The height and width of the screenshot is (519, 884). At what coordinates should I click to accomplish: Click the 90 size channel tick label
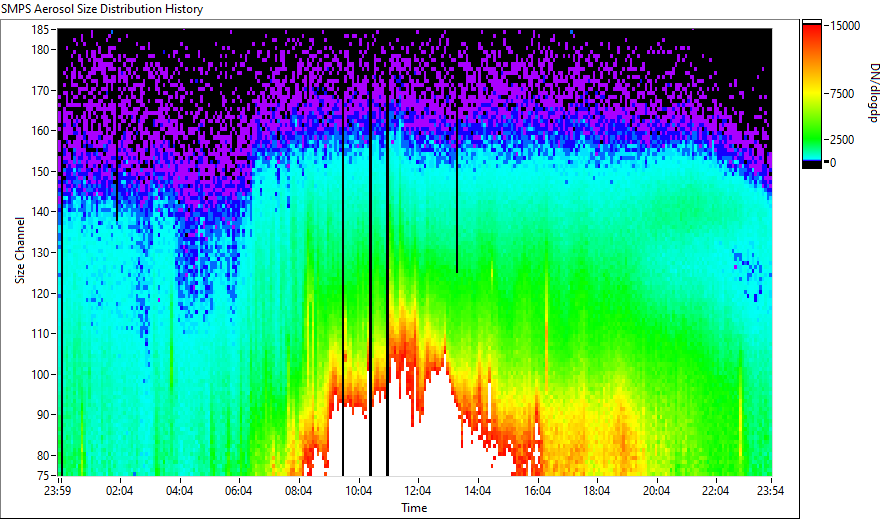click(43, 415)
